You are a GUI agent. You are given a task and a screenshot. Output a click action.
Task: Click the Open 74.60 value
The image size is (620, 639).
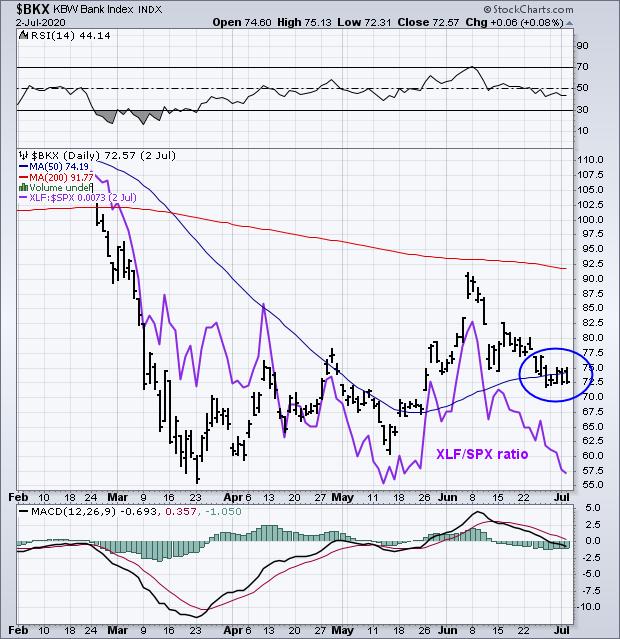(x=242, y=22)
